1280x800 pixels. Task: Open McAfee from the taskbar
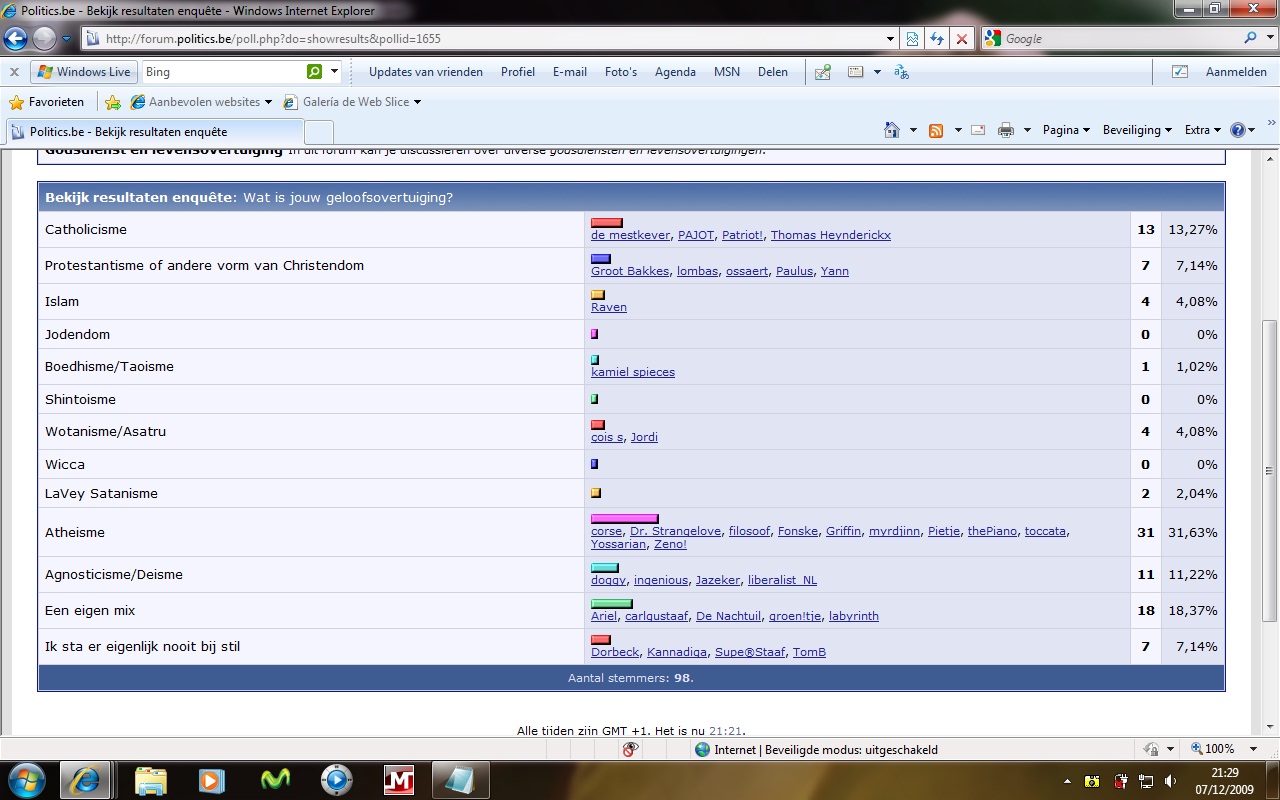399,779
